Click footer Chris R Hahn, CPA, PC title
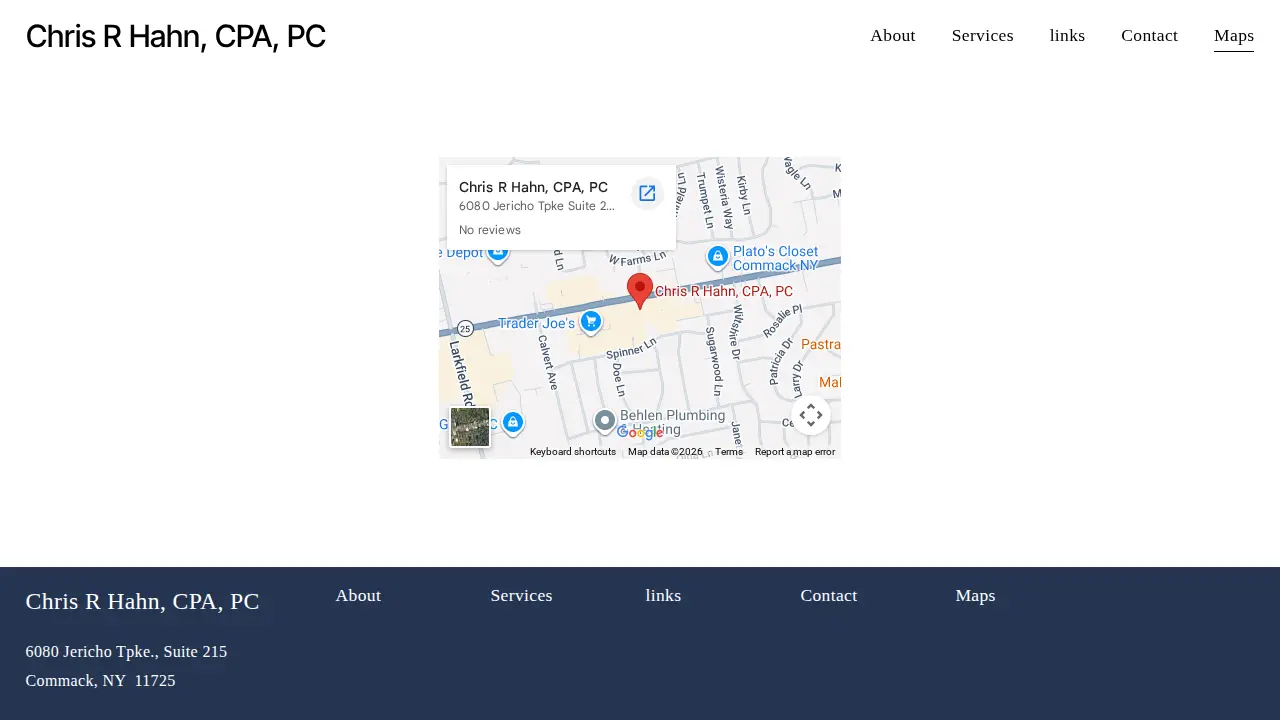Image resolution: width=1280 pixels, height=720 pixels. [142, 602]
